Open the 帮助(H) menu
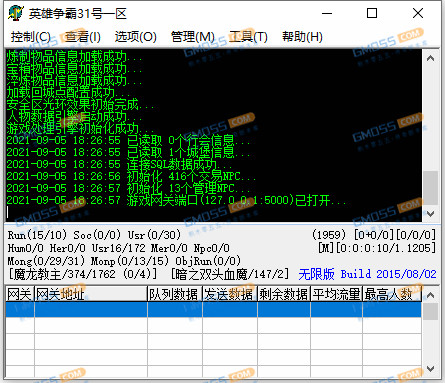445x383 pixels. tap(302, 36)
